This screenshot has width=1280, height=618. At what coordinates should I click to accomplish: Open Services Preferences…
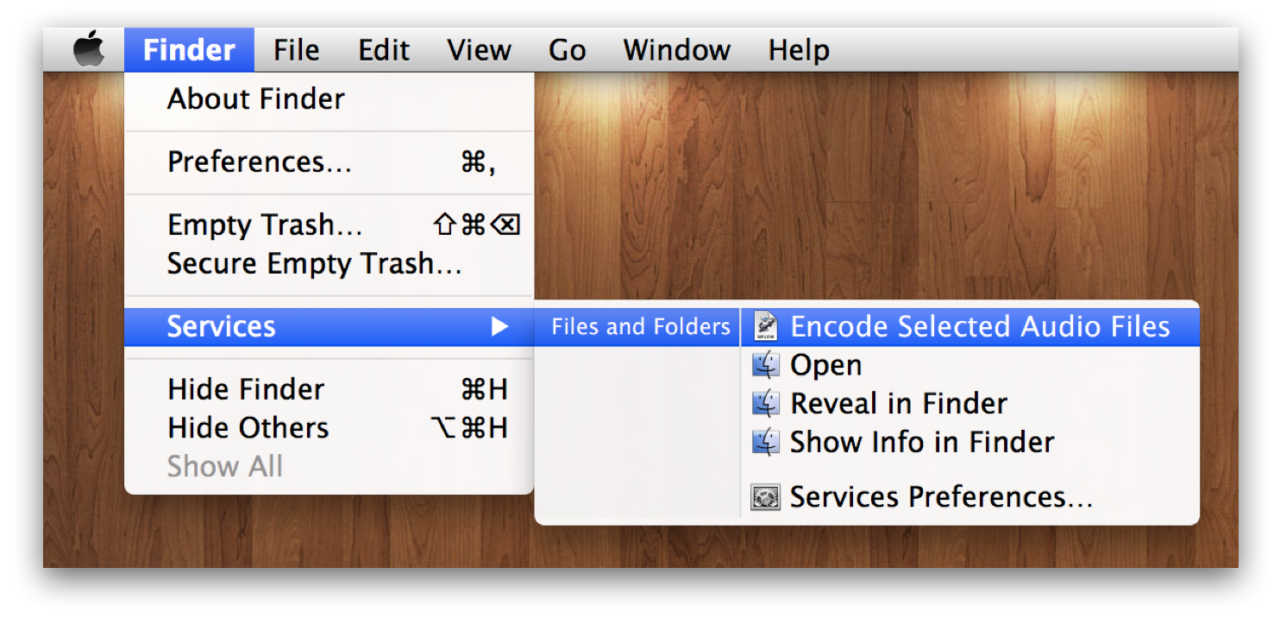[969, 497]
